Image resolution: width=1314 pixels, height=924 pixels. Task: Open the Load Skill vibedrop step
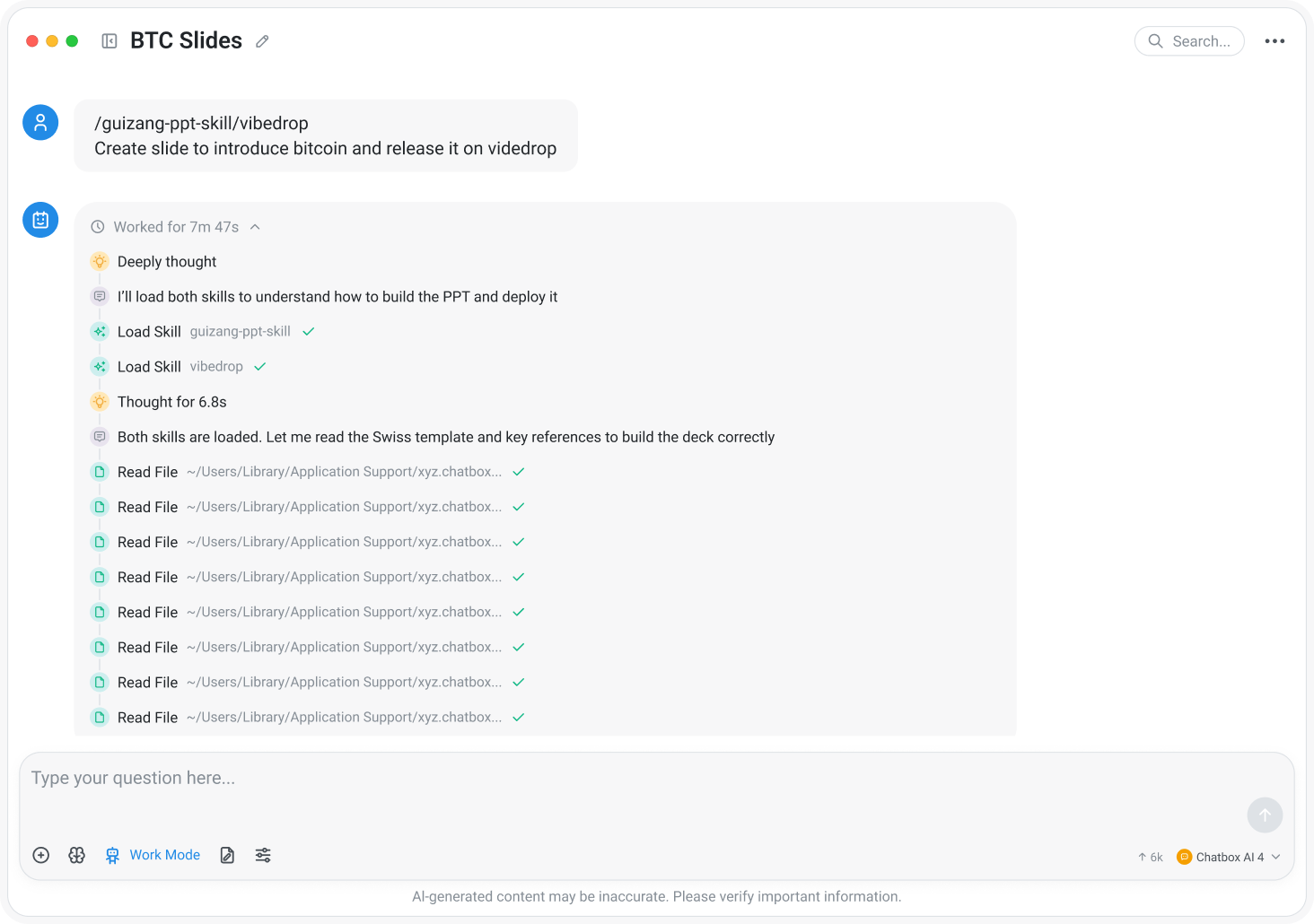179,367
